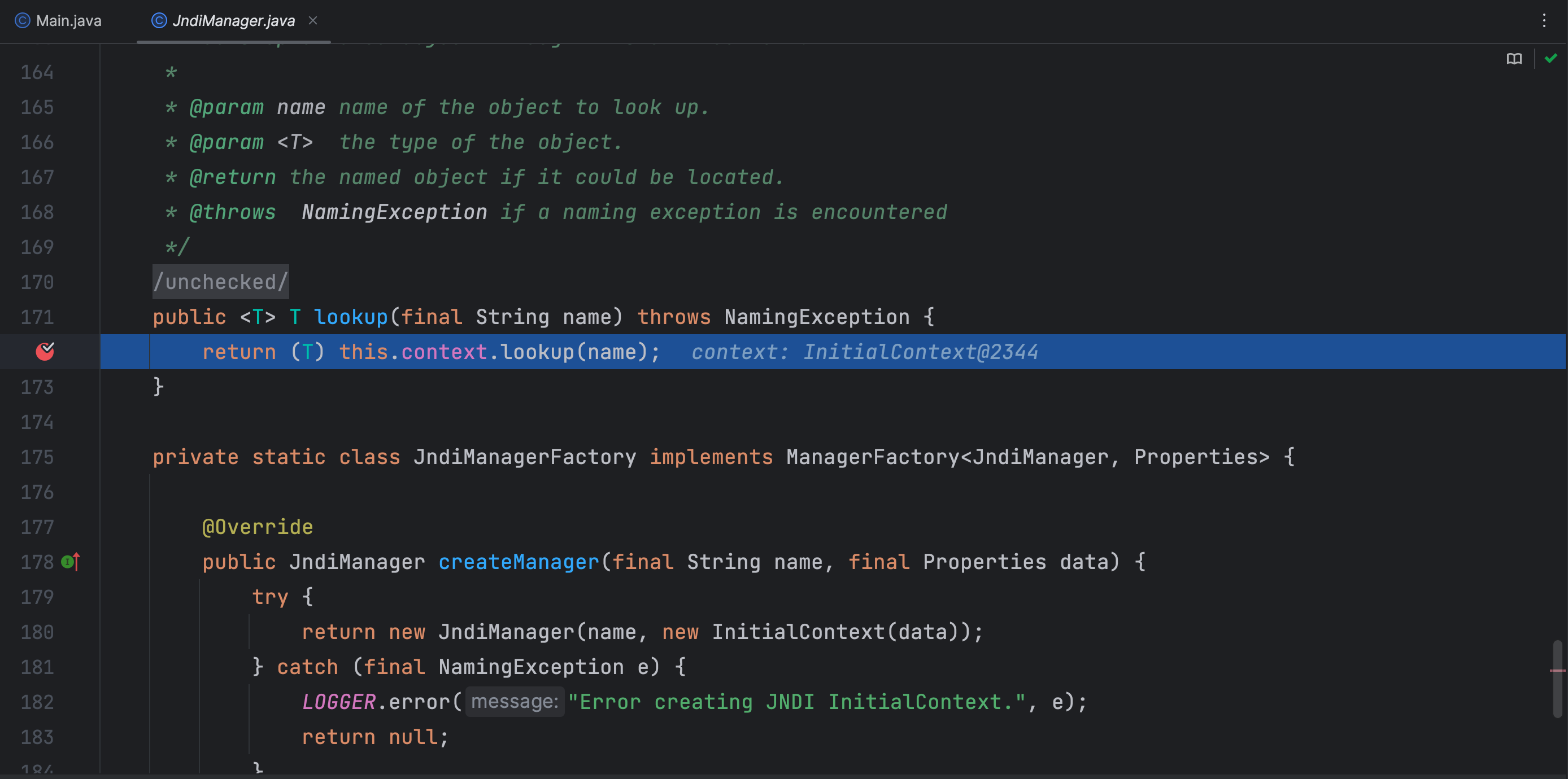Click the implements-method gutter icon on line 178
The width and height of the screenshot is (1568, 779).
coord(71,562)
